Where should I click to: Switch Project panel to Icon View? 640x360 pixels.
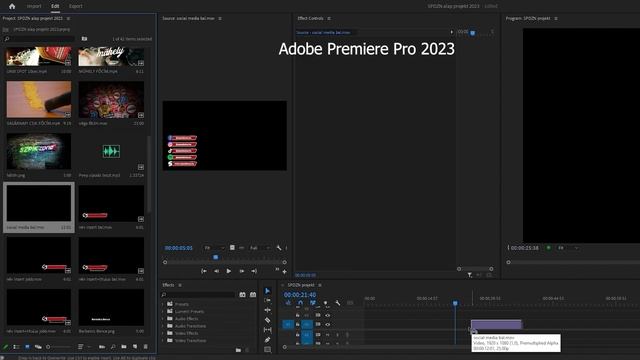27,347
